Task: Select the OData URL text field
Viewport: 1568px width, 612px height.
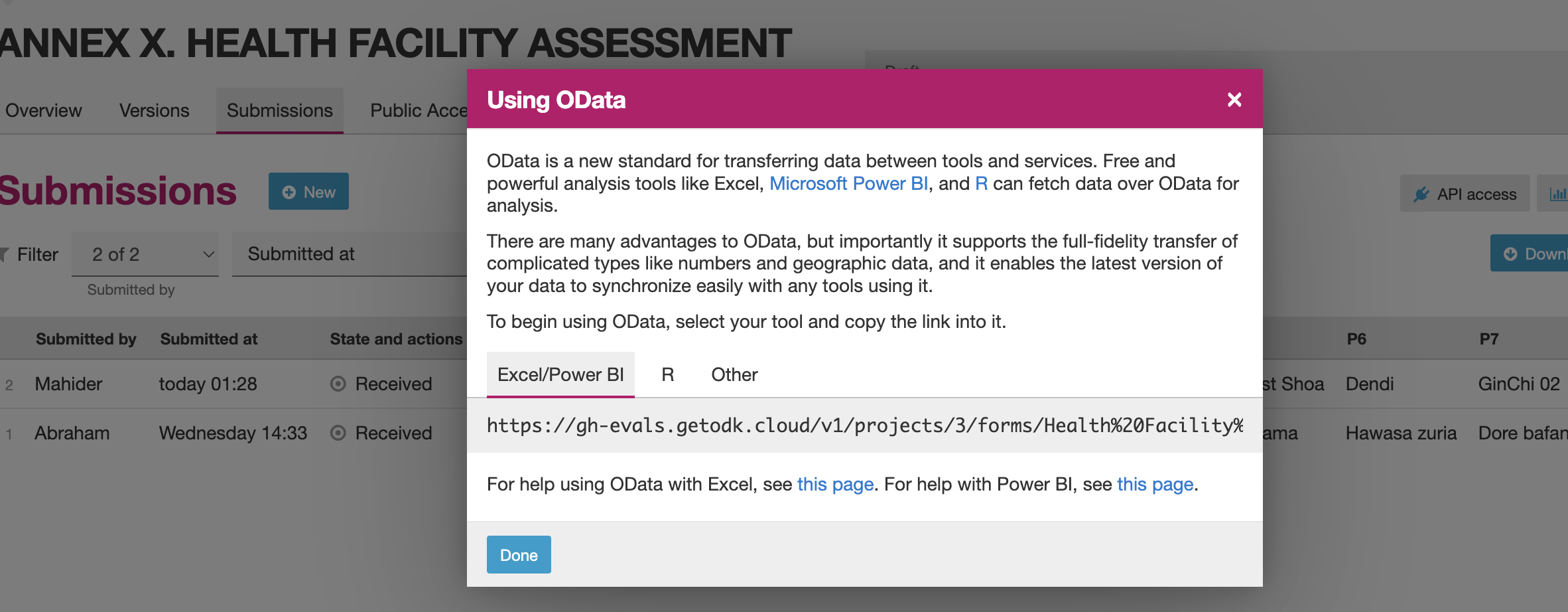Action: pos(864,425)
